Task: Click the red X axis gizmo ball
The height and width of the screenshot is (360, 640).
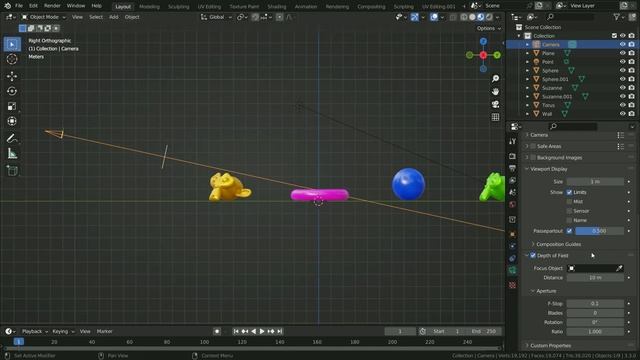Action: coord(483,55)
